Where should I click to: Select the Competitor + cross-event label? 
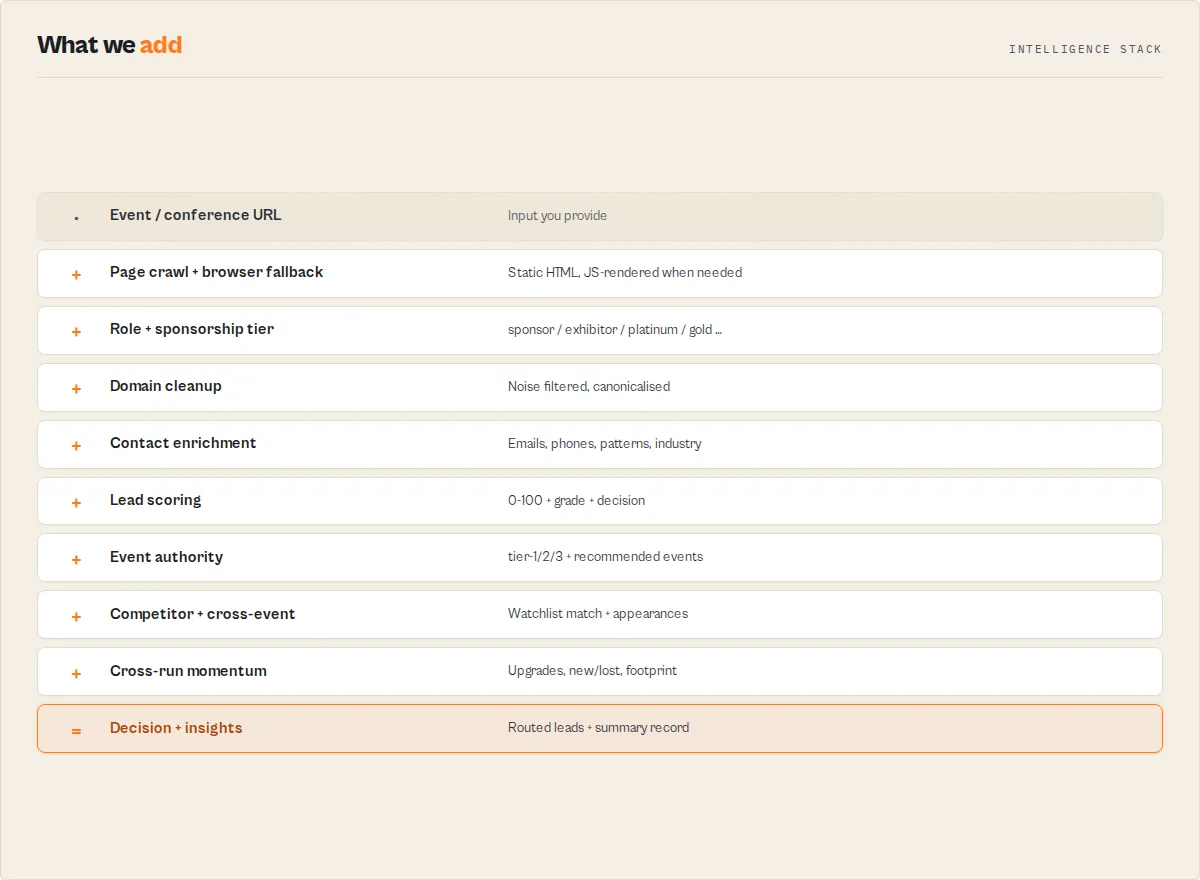pos(202,614)
